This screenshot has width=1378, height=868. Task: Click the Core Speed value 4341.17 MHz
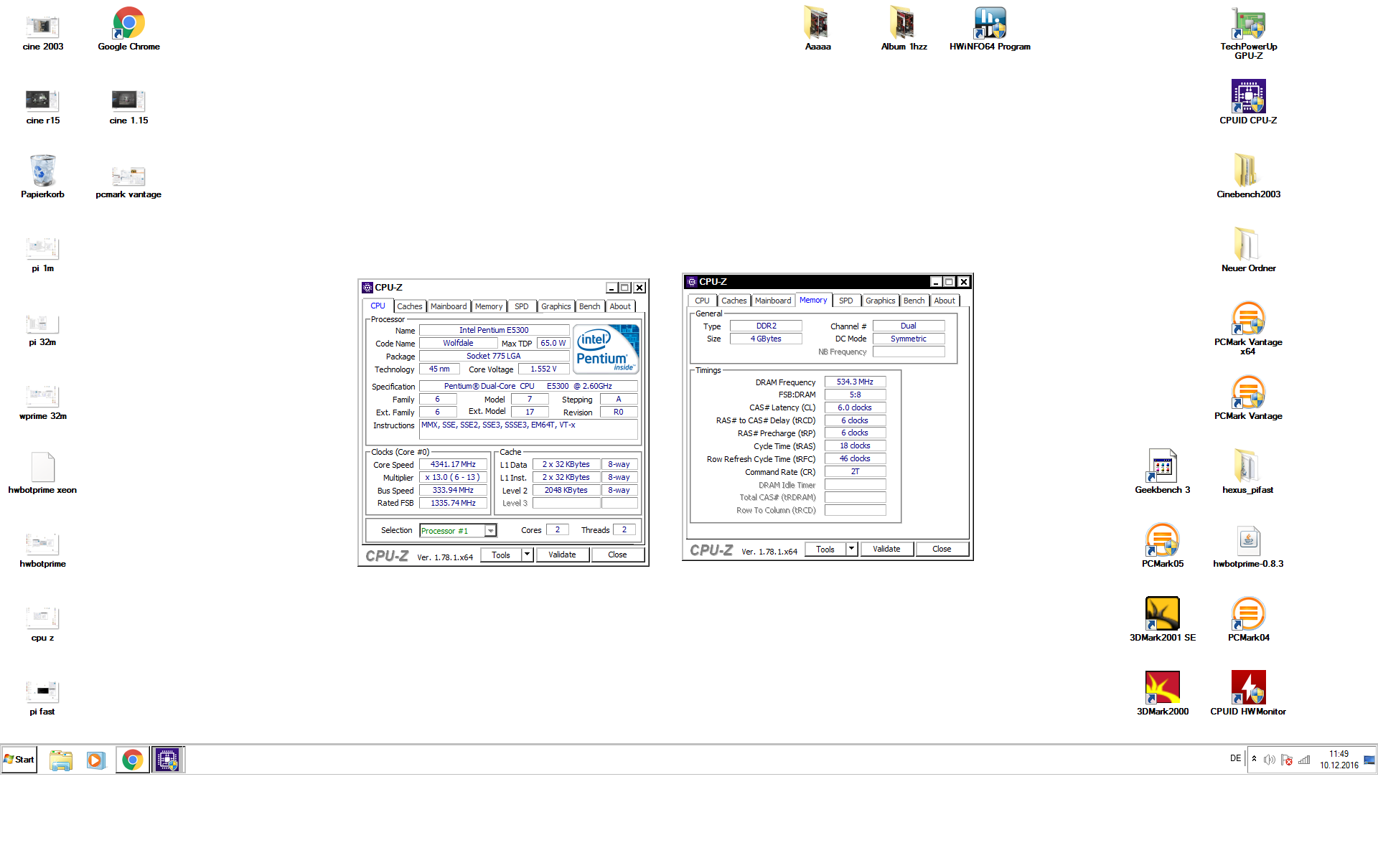tap(453, 465)
